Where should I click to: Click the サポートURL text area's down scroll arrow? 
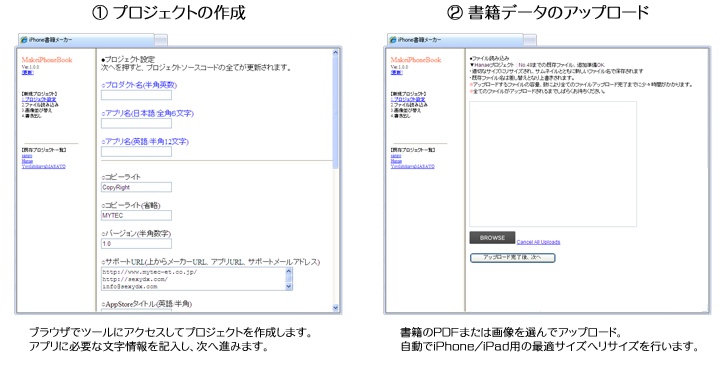[289, 286]
